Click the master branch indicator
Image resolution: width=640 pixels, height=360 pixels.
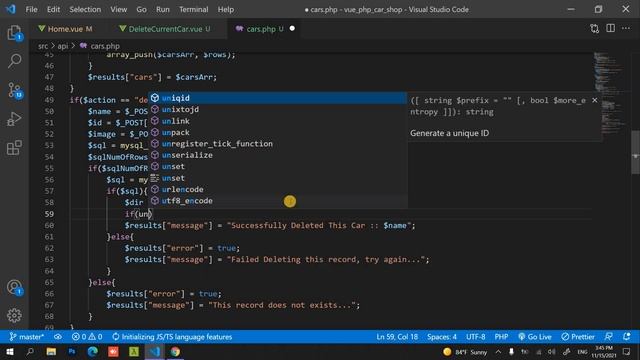pyautogui.click(x=27, y=337)
